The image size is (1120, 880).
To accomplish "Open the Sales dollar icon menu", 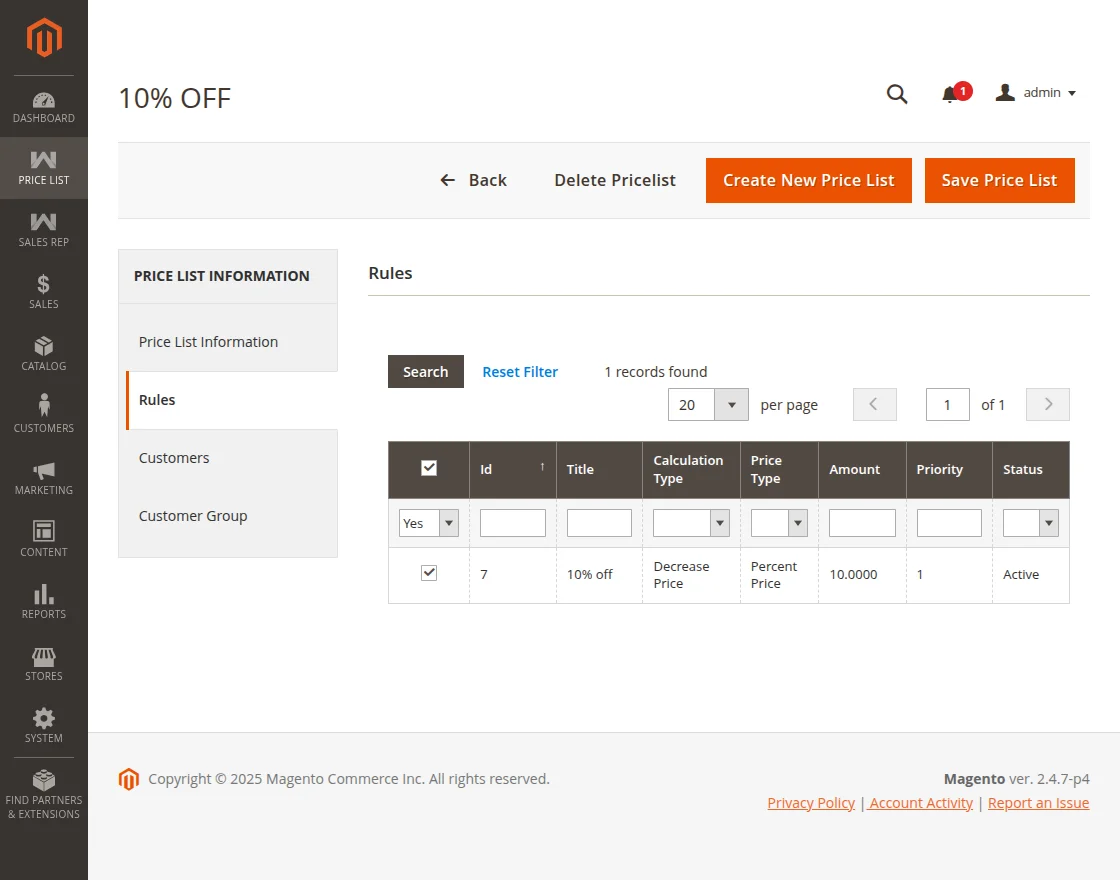I will click(44, 285).
